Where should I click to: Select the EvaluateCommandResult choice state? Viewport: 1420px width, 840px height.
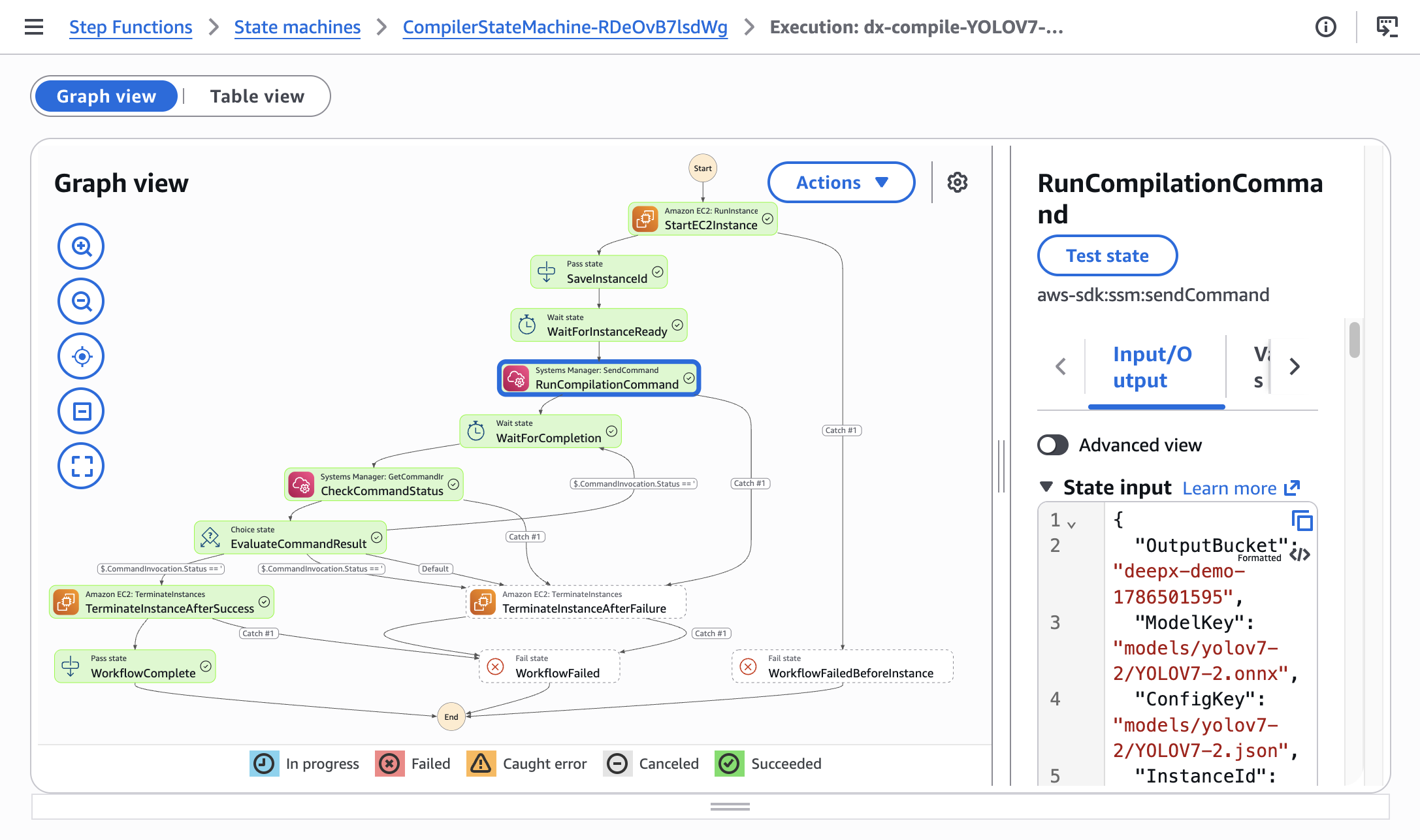290,537
